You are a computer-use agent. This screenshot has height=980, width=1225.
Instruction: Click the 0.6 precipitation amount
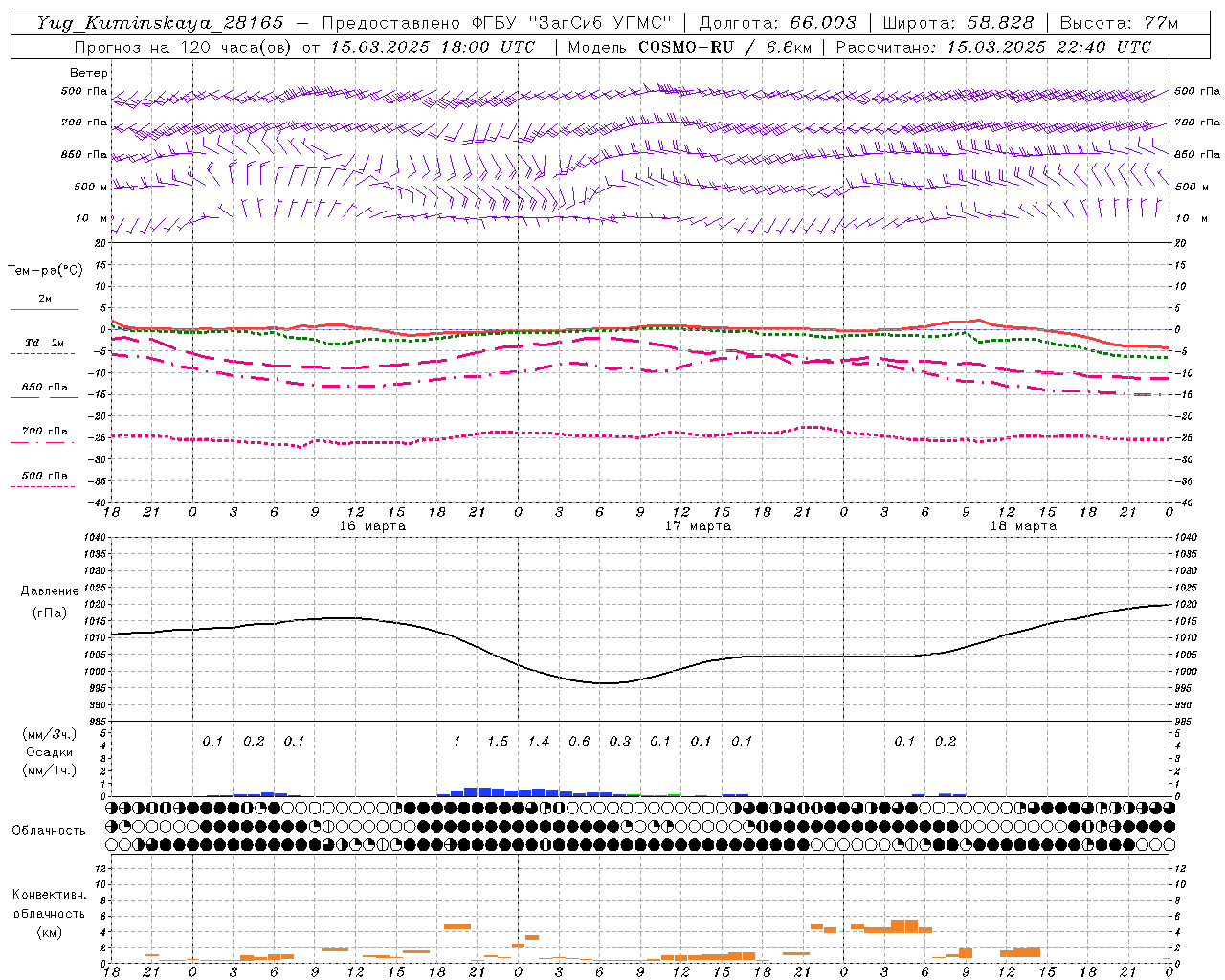[579, 741]
